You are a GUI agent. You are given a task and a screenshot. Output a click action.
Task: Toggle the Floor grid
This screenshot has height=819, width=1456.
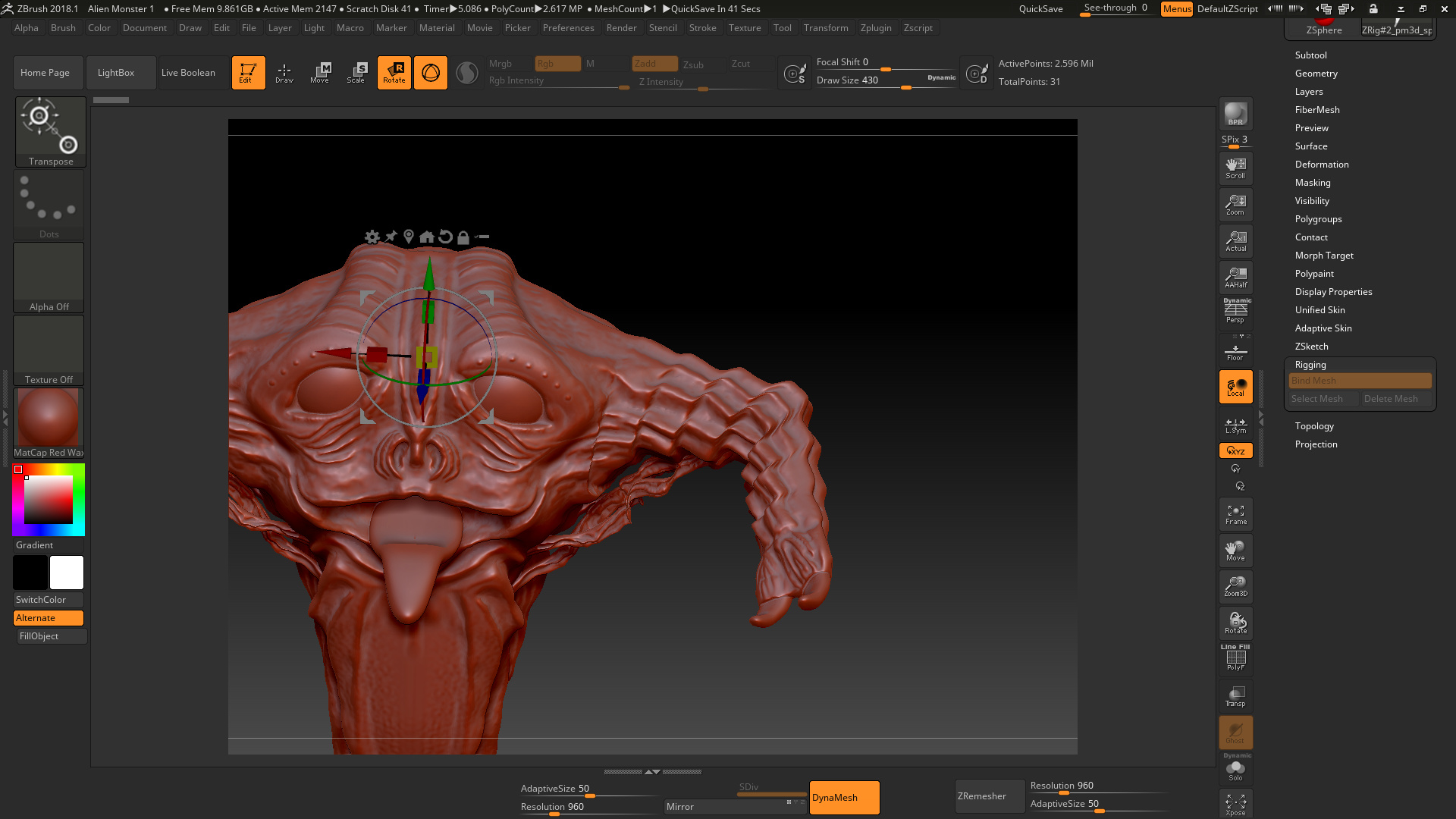tap(1235, 350)
